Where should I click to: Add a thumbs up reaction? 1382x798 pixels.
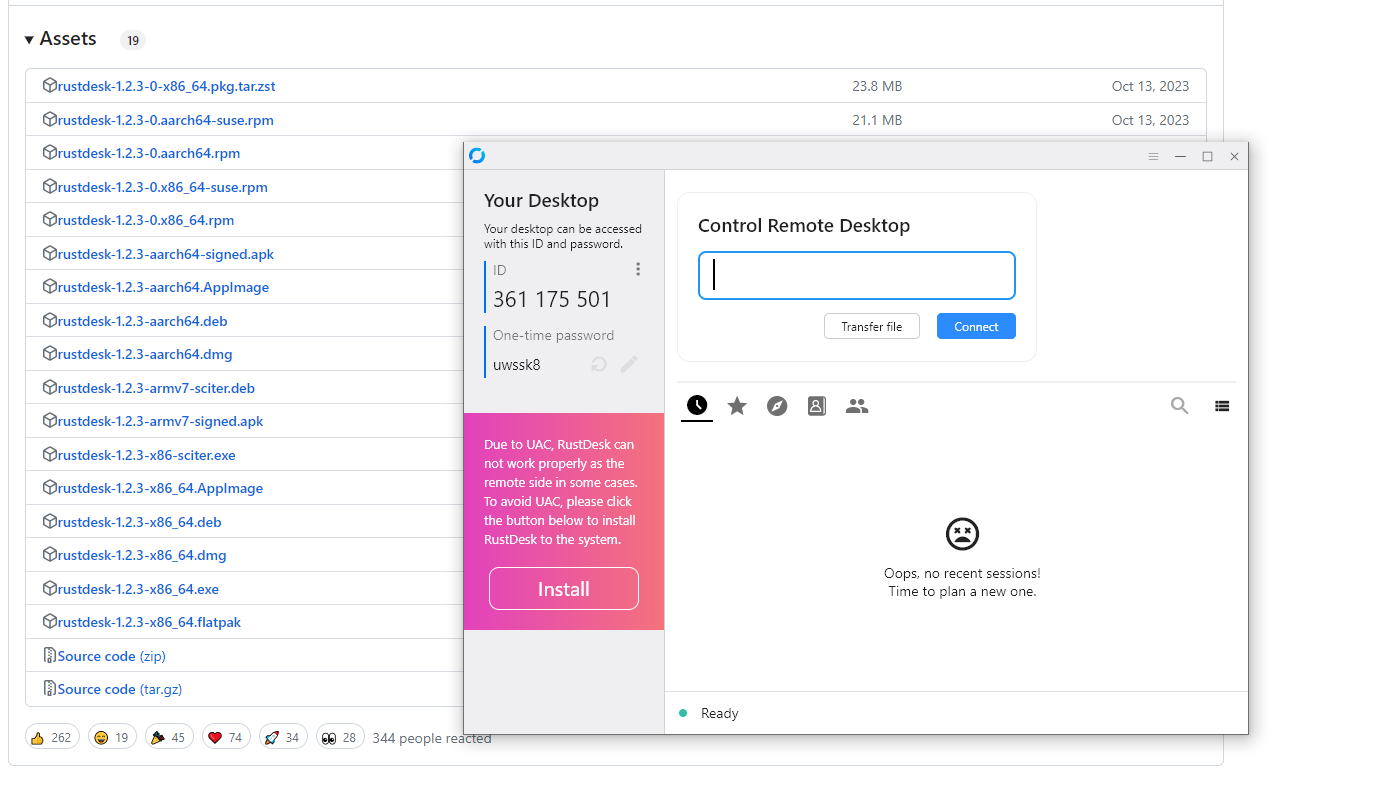click(52, 737)
